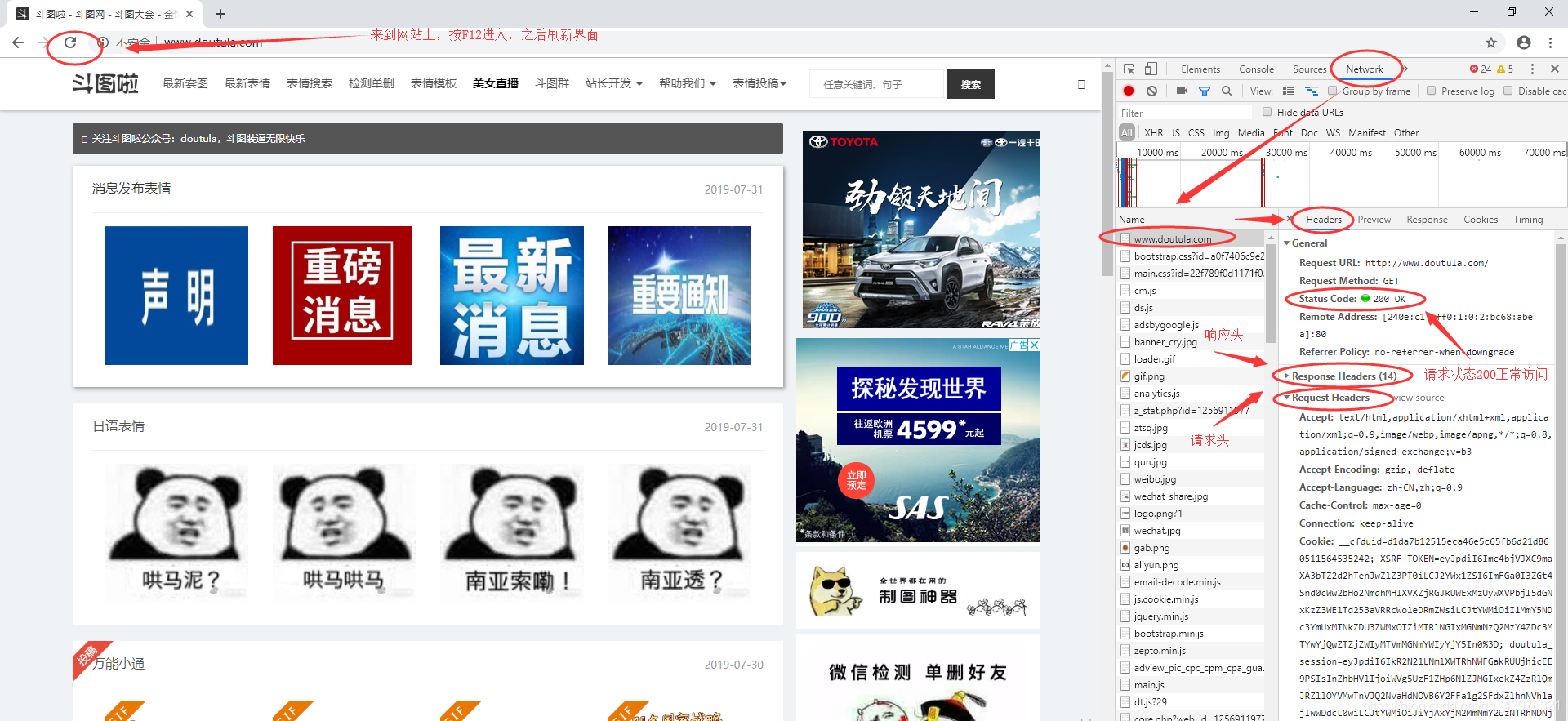The height and width of the screenshot is (721, 1568).
Task: Open the 表情投稿 dropdown menu
Action: pos(759,83)
